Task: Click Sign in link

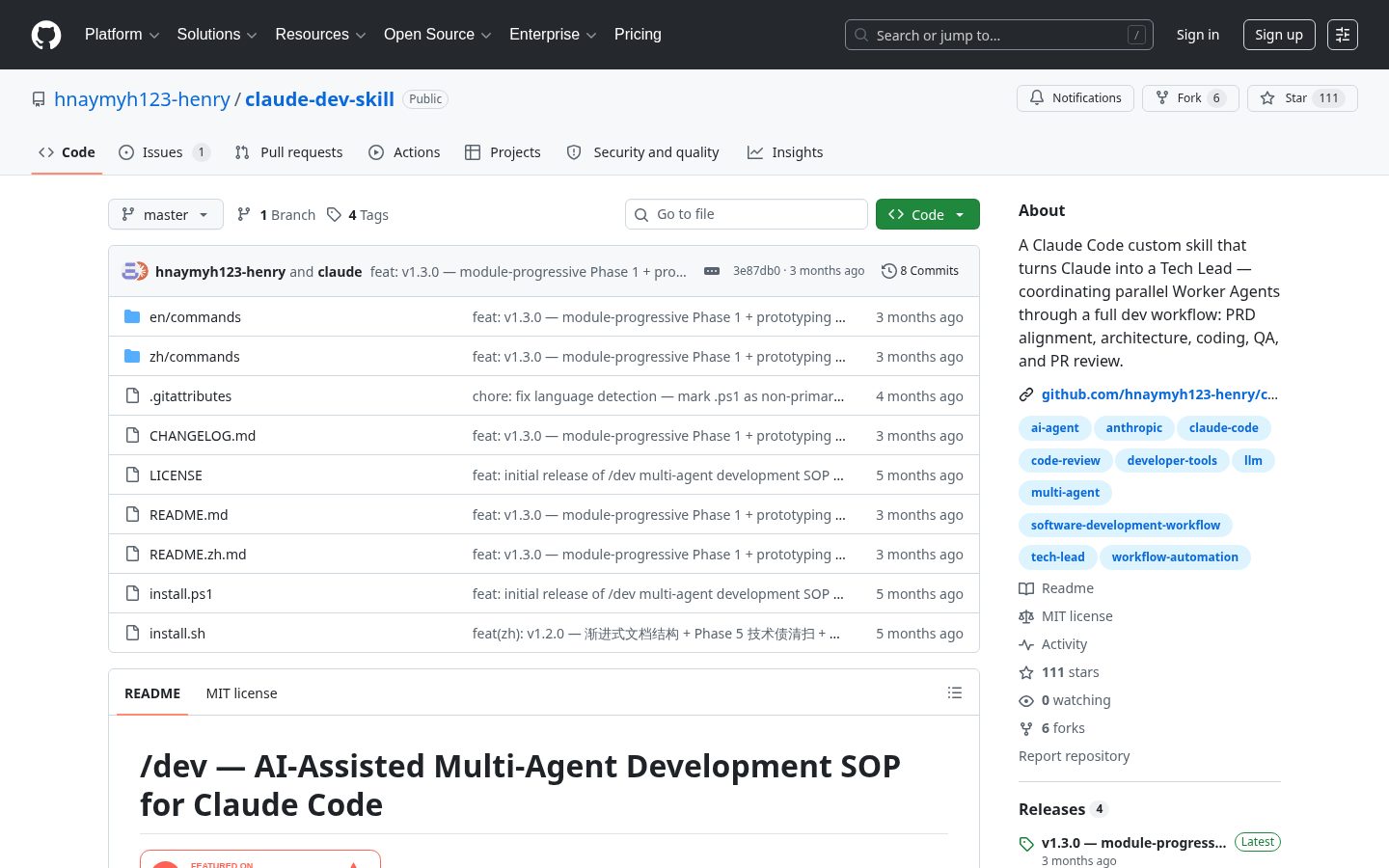Action: (1197, 35)
